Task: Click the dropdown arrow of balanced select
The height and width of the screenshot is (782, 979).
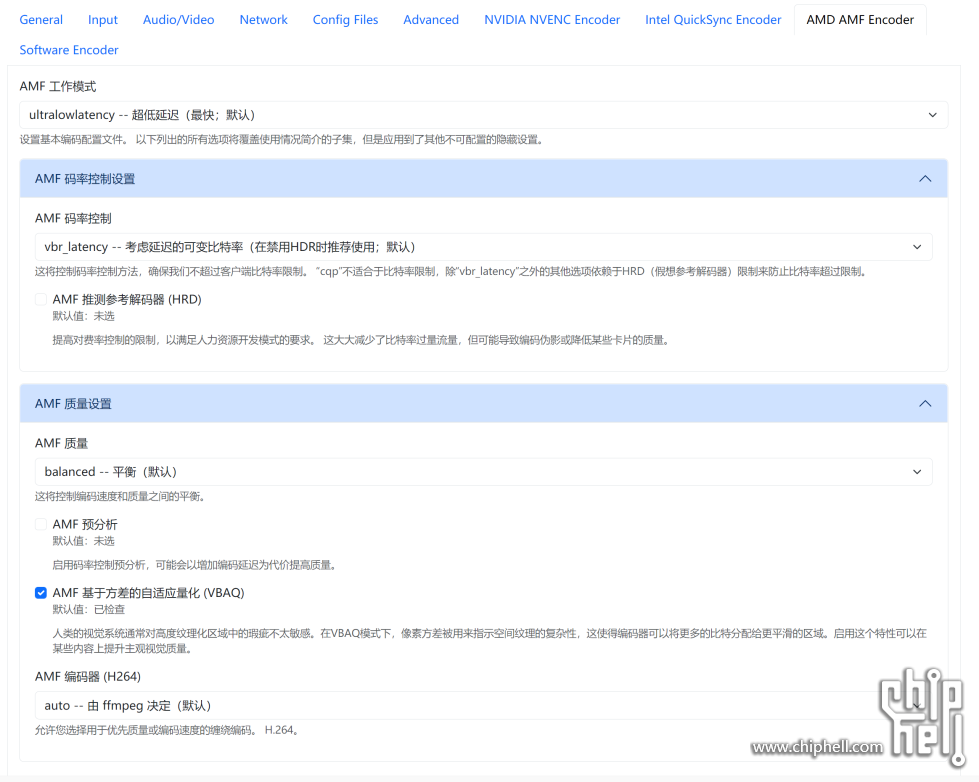Action: pos(917,472)
